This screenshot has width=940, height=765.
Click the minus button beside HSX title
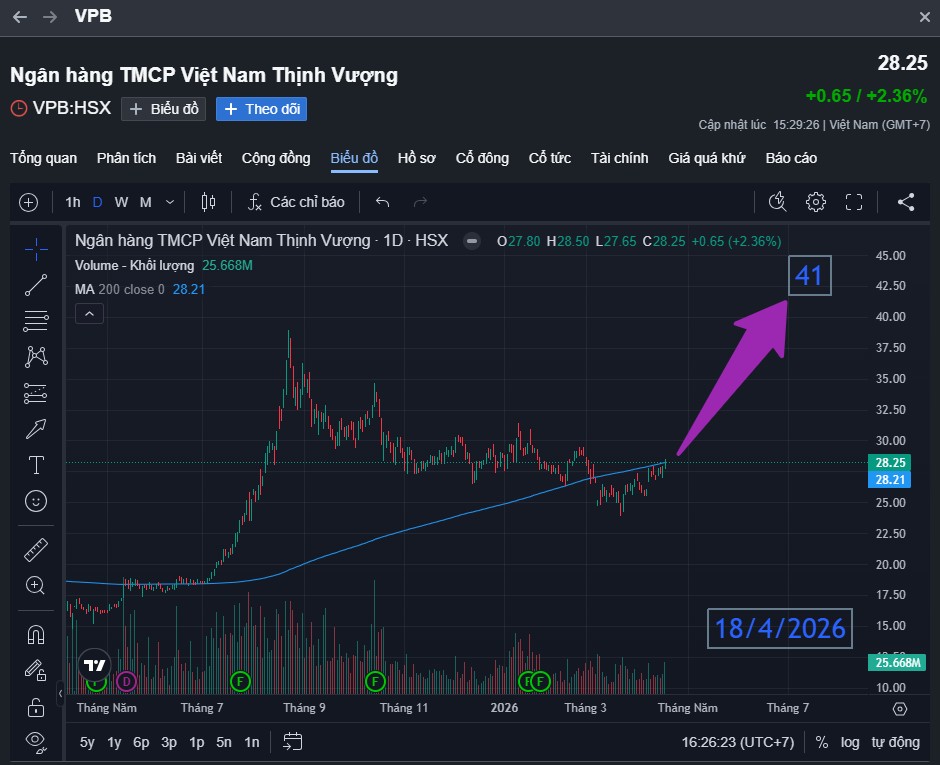472,242
